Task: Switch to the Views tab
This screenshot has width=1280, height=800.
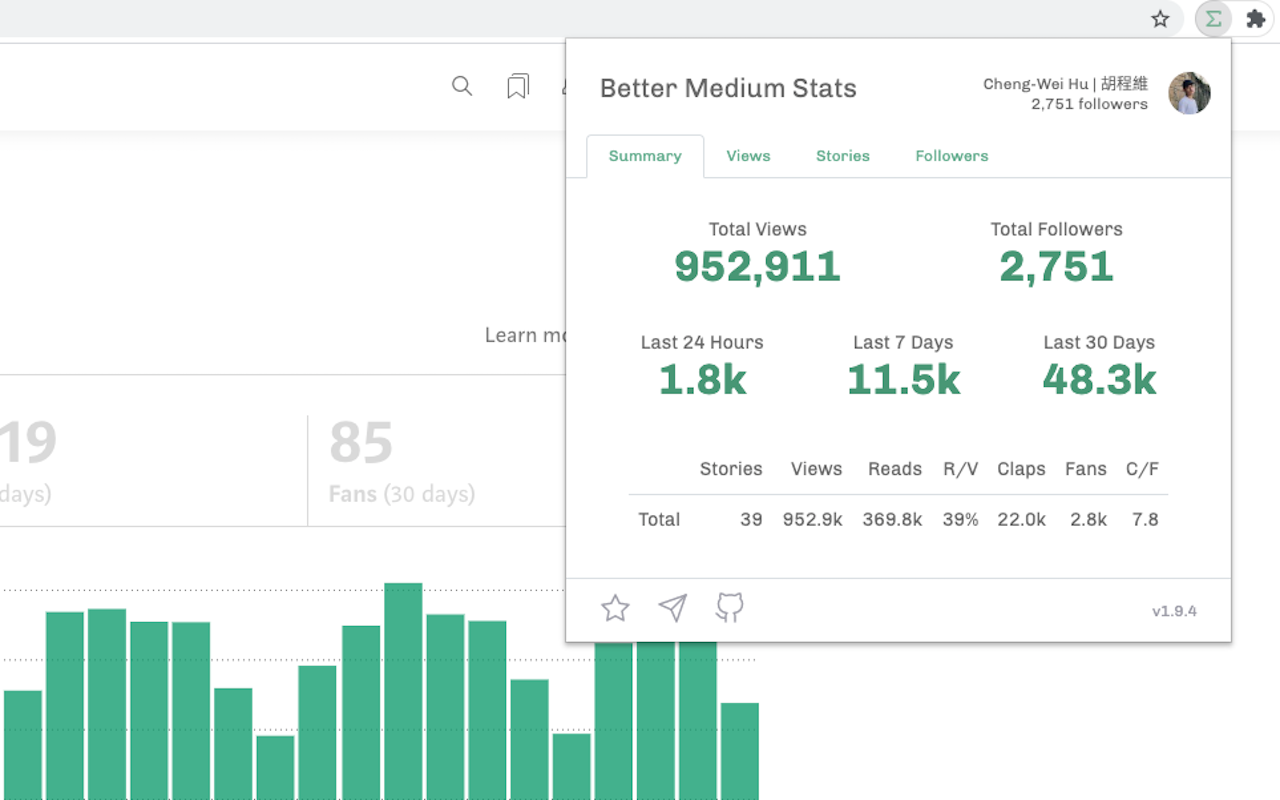Action: pyautogui.click(x=748, y=156)
